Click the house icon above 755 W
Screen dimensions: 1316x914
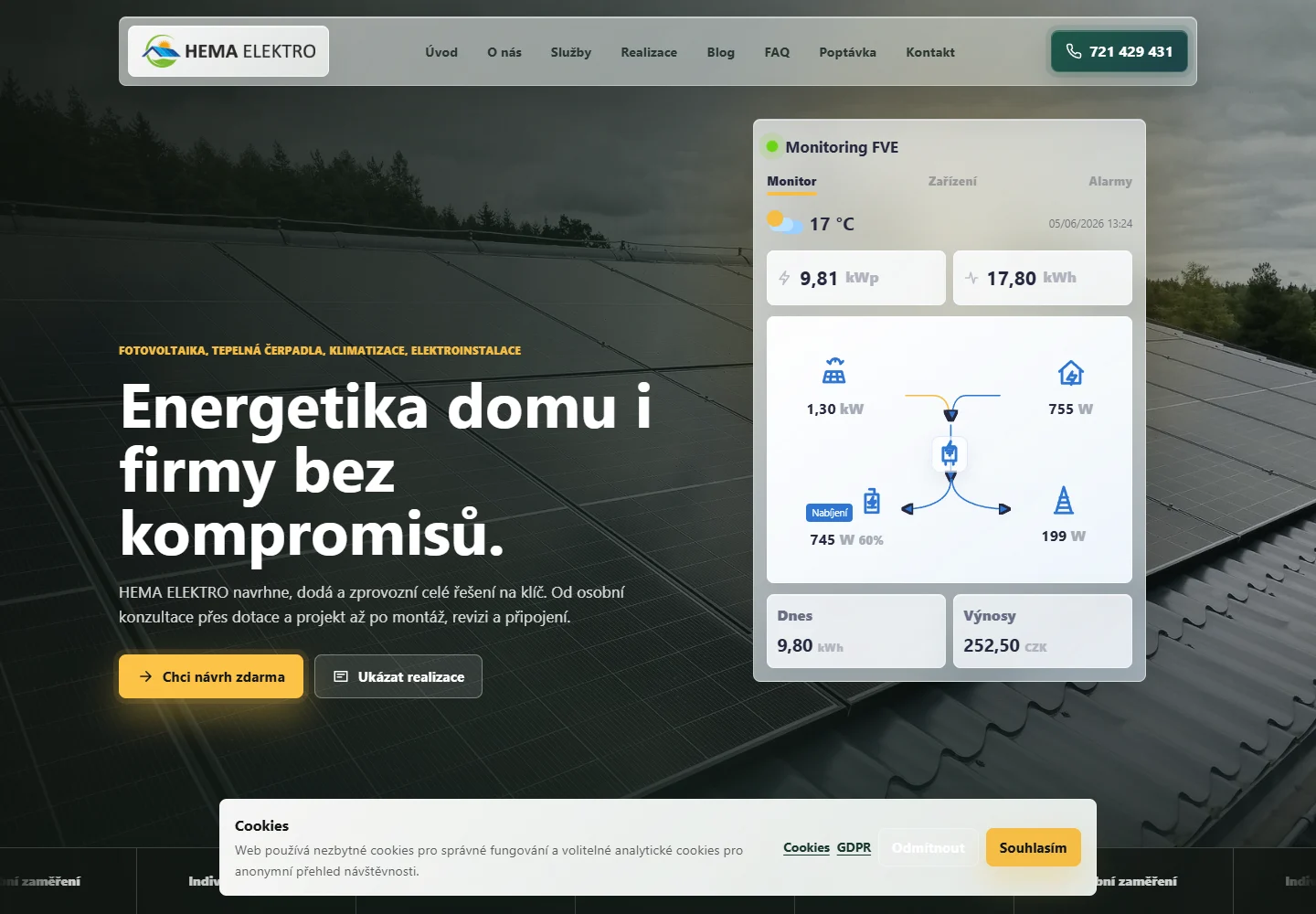click(1071, 373)
